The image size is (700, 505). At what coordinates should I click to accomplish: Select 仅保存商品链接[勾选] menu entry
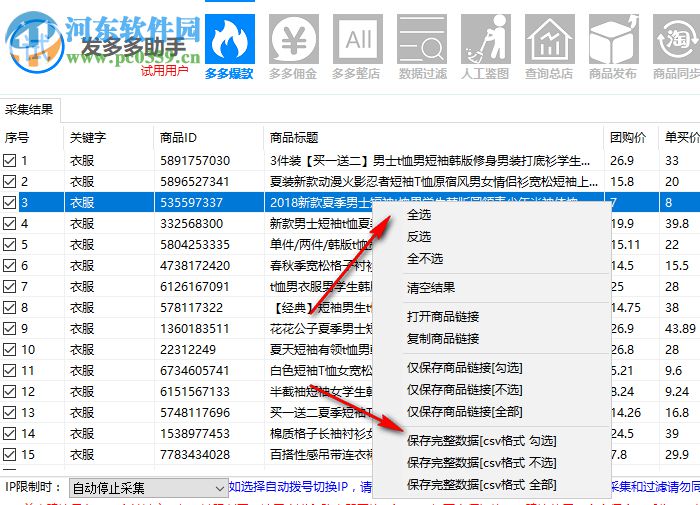(x=464, y=367)
